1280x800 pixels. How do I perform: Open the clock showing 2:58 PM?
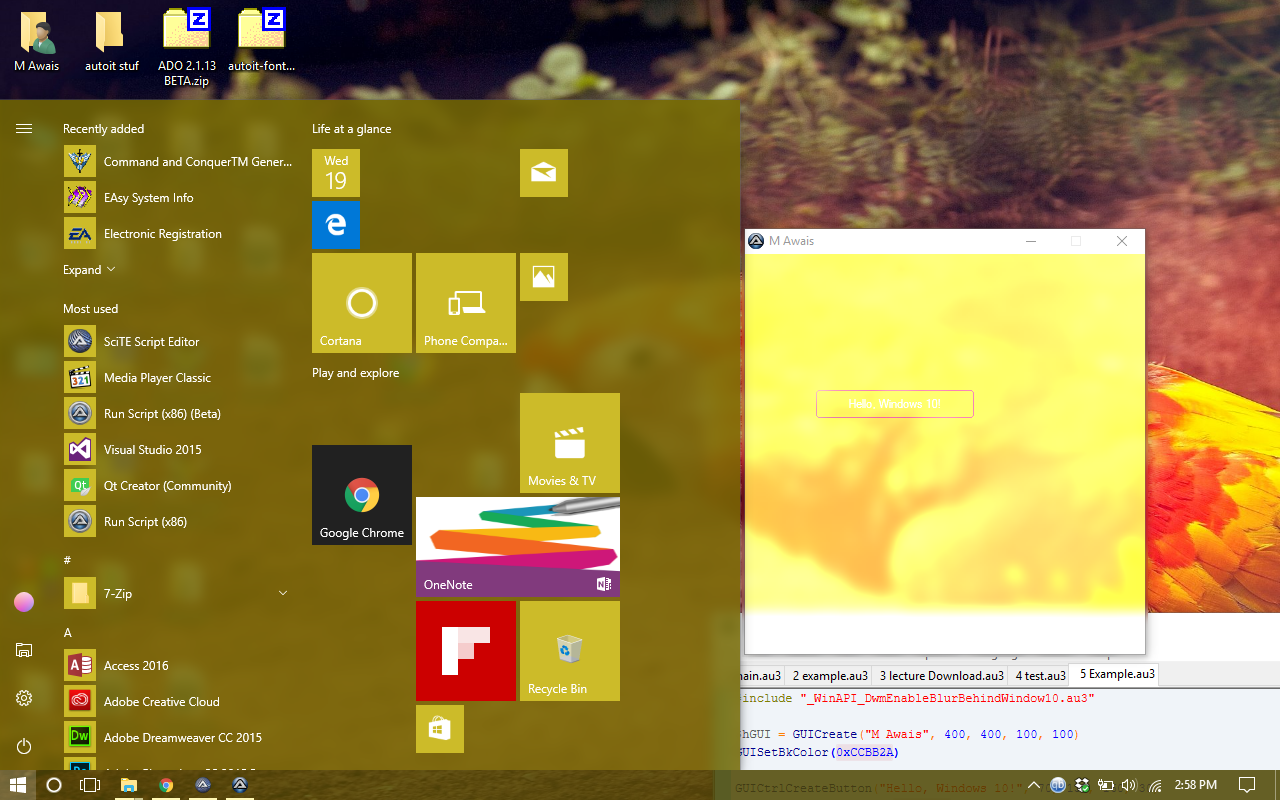tap(1195, 785)
